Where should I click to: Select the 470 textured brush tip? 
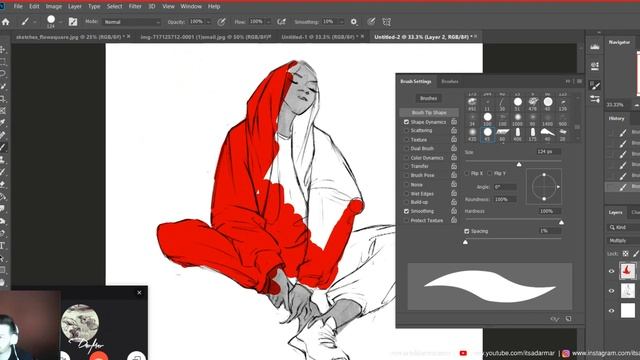pos(533,103)
